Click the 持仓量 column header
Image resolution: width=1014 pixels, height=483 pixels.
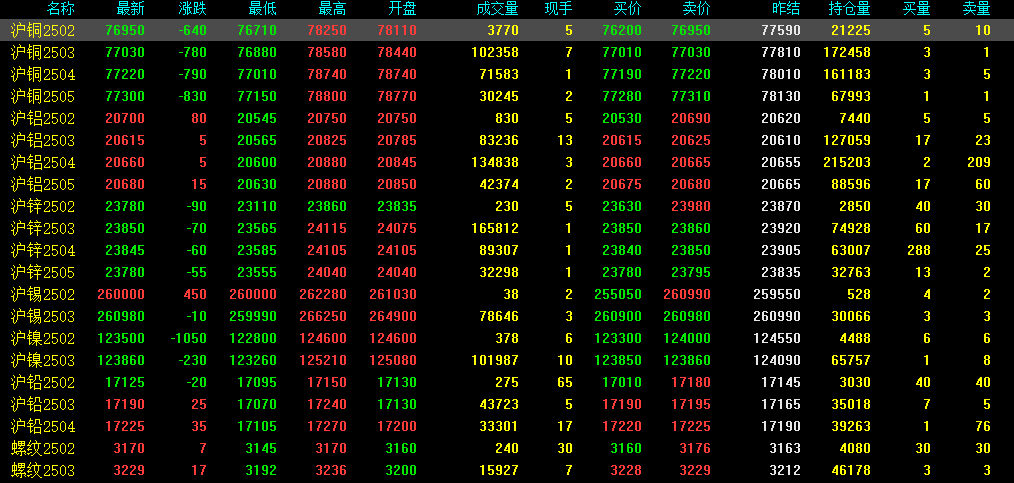click(x=849, y=8)
